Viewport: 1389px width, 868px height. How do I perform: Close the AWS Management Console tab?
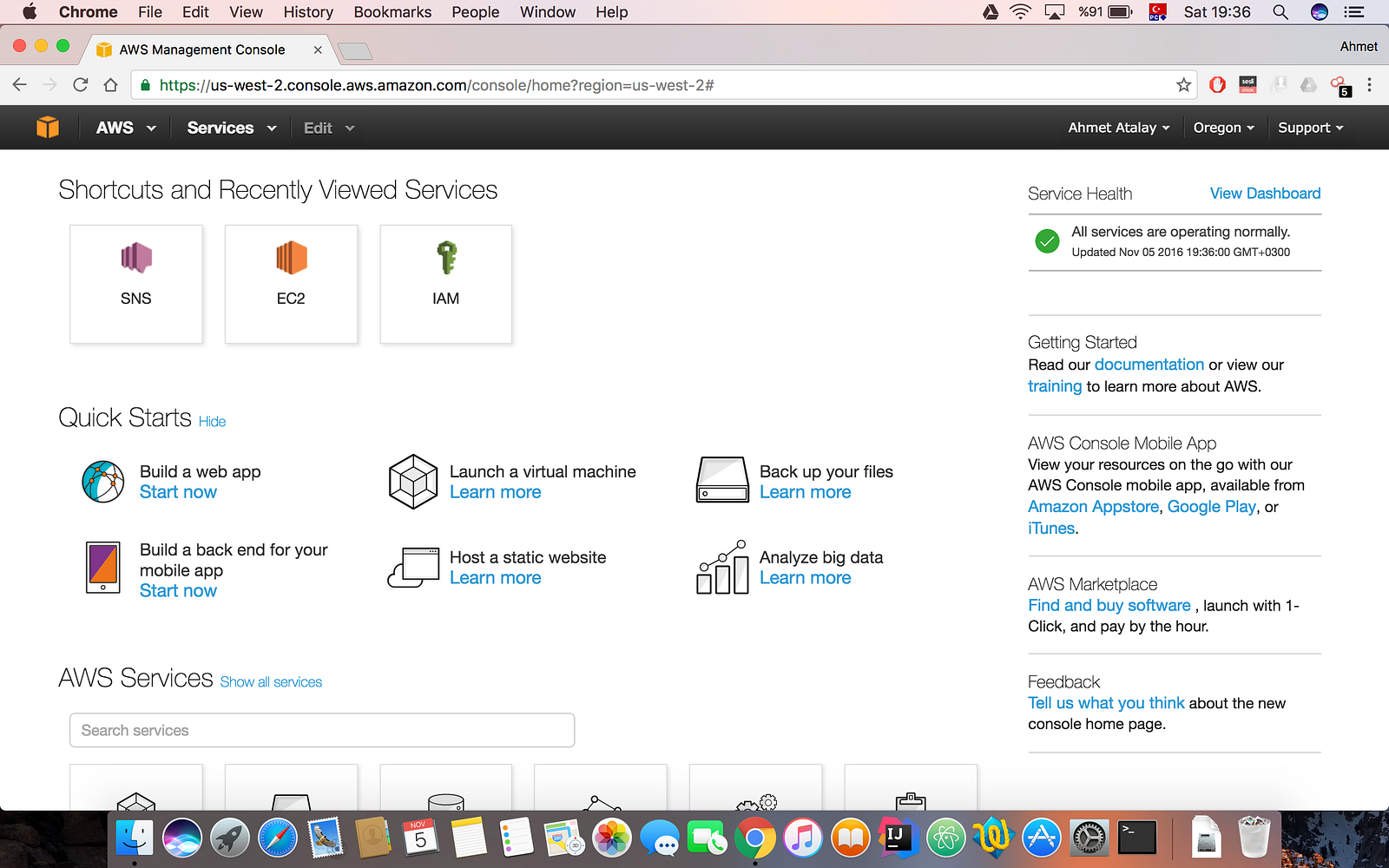pyautogui.click(x=318, y=49)
